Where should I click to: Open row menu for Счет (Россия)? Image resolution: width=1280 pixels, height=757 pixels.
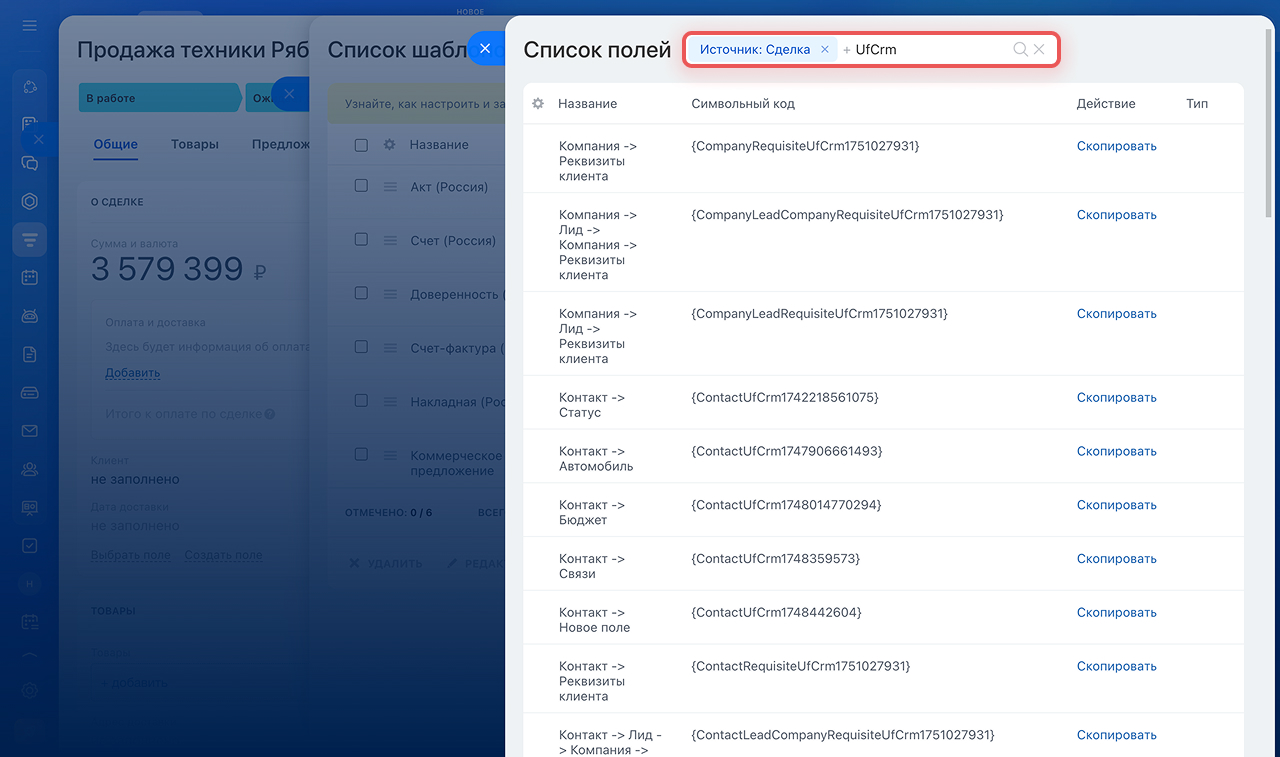[x=390, y=240]
